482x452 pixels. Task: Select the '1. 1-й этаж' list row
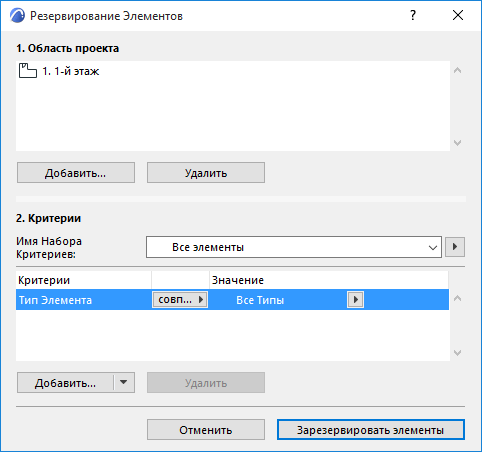(233, 71)
